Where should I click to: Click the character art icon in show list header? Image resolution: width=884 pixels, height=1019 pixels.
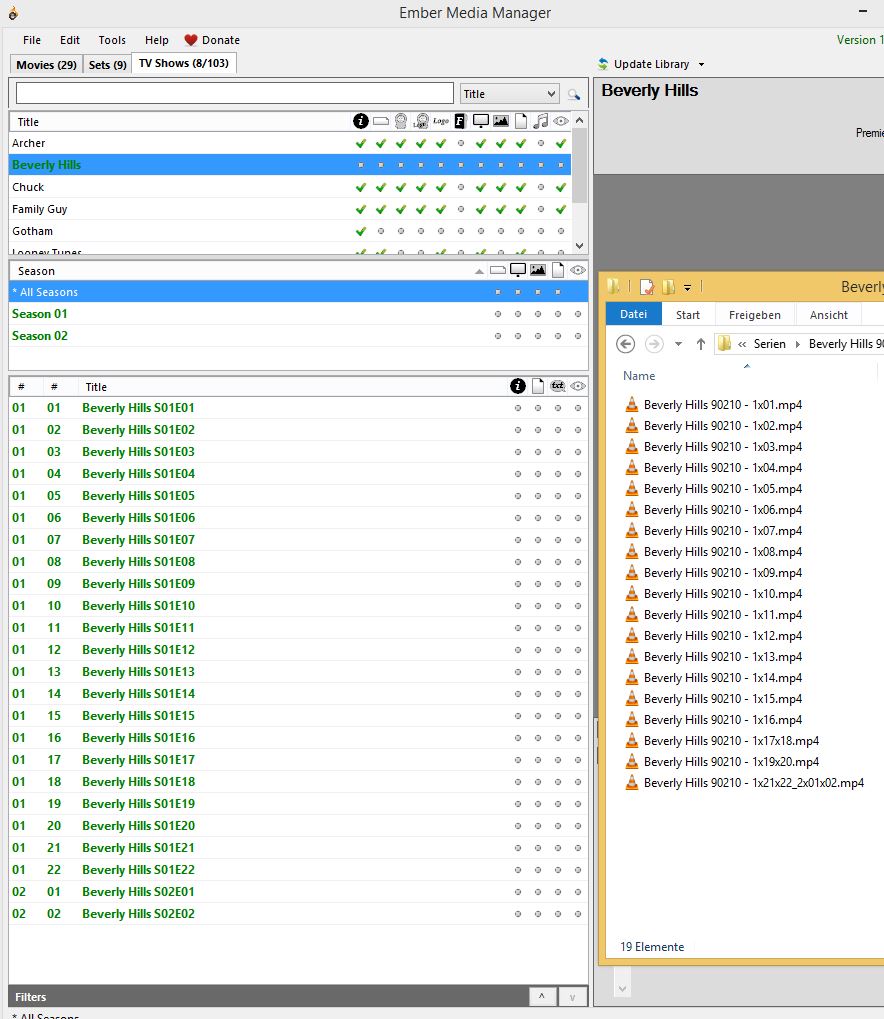(401, 121)
